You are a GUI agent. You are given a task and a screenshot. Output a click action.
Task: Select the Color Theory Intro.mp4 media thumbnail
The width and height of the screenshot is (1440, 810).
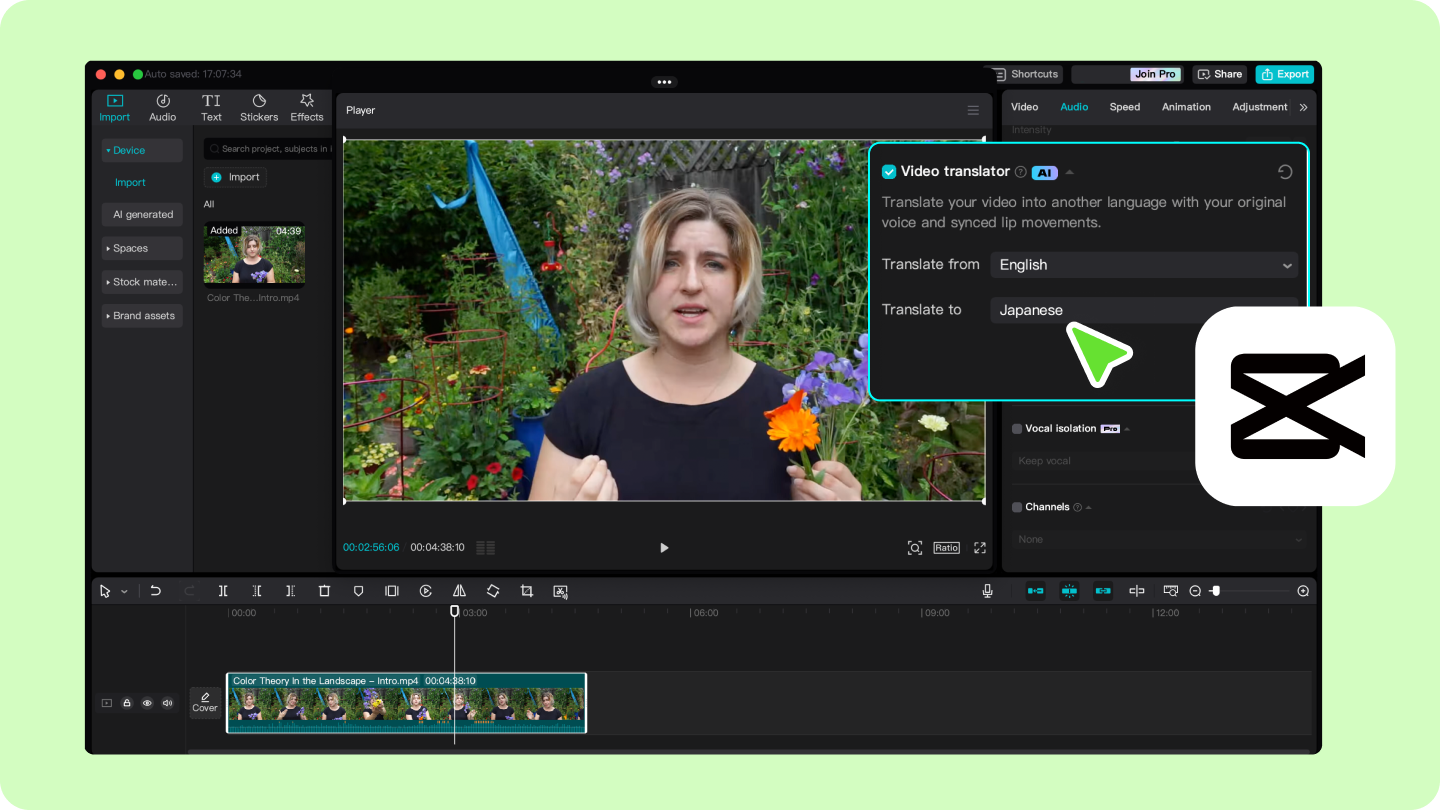254,254
